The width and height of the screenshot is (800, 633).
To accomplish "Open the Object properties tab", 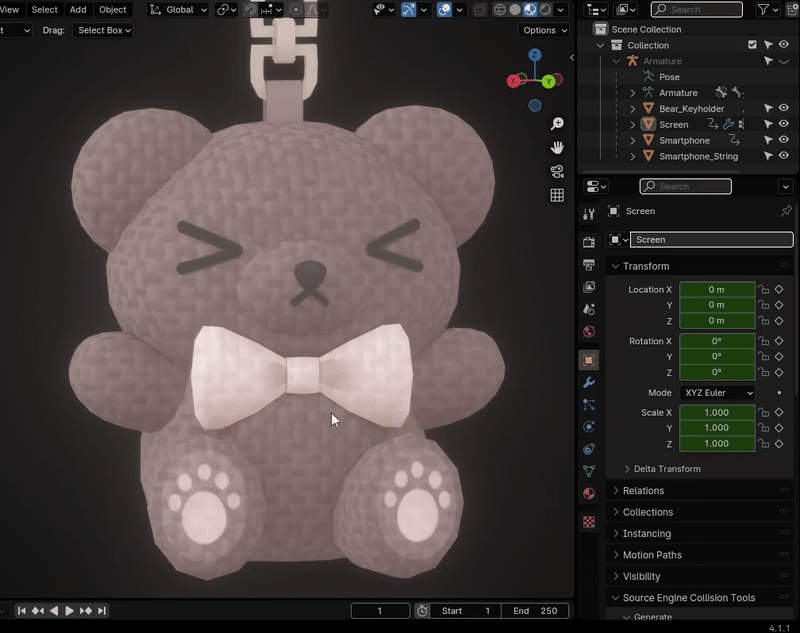I will 589,360.
